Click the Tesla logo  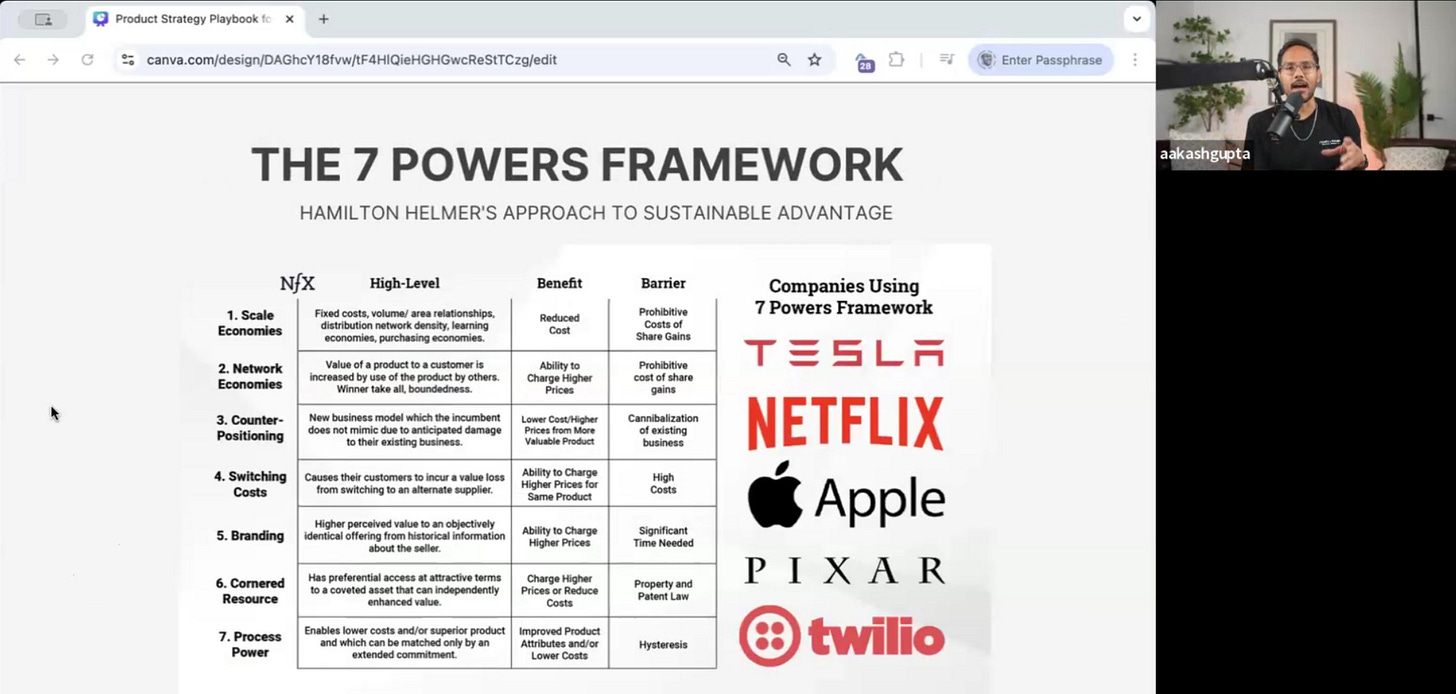(x=844, y=352)
